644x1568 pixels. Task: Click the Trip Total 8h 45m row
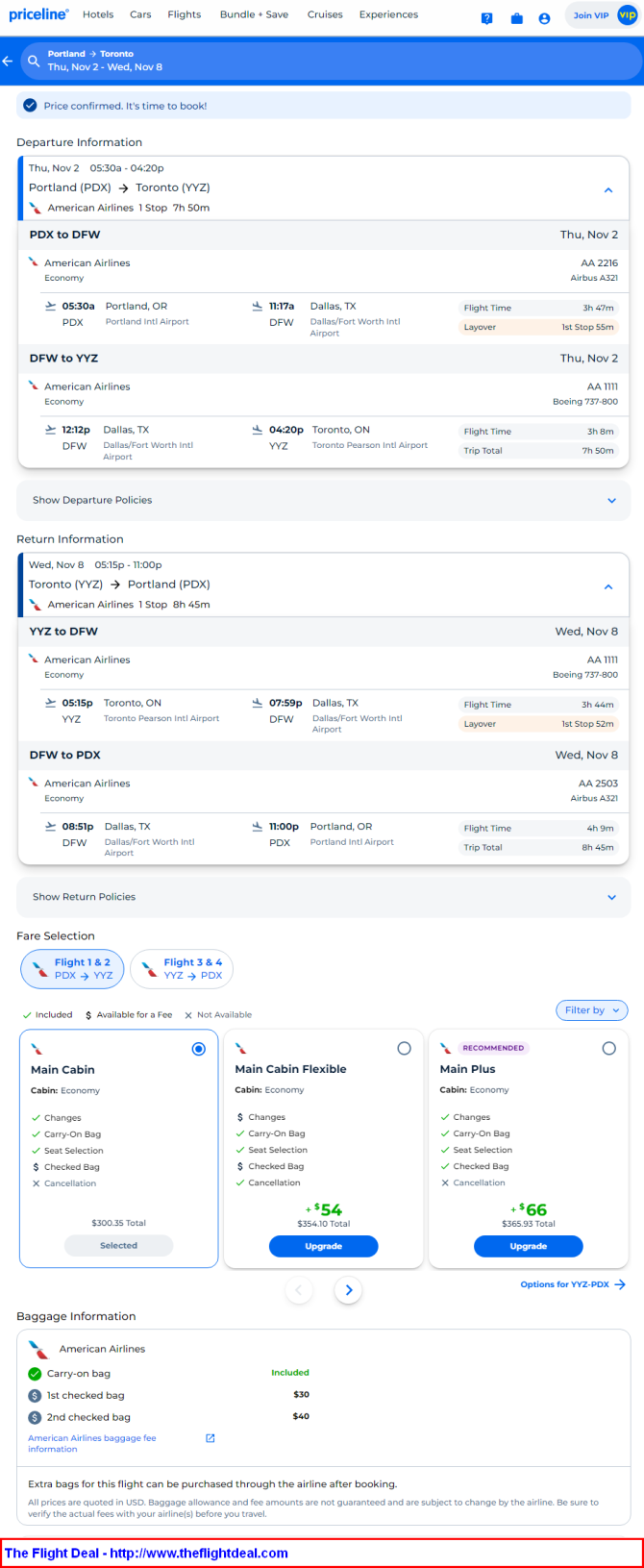point(538,847)
